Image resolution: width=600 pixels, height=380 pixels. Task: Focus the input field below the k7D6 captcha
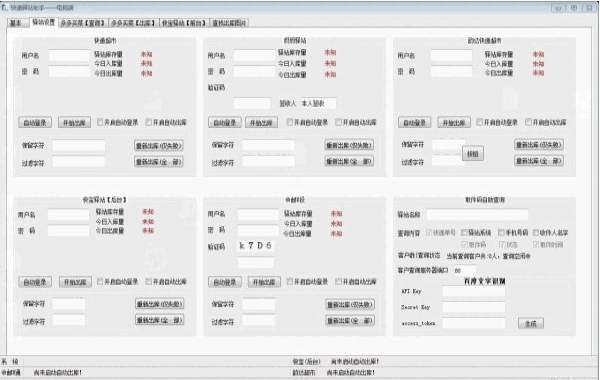click(x=256, y=263)
